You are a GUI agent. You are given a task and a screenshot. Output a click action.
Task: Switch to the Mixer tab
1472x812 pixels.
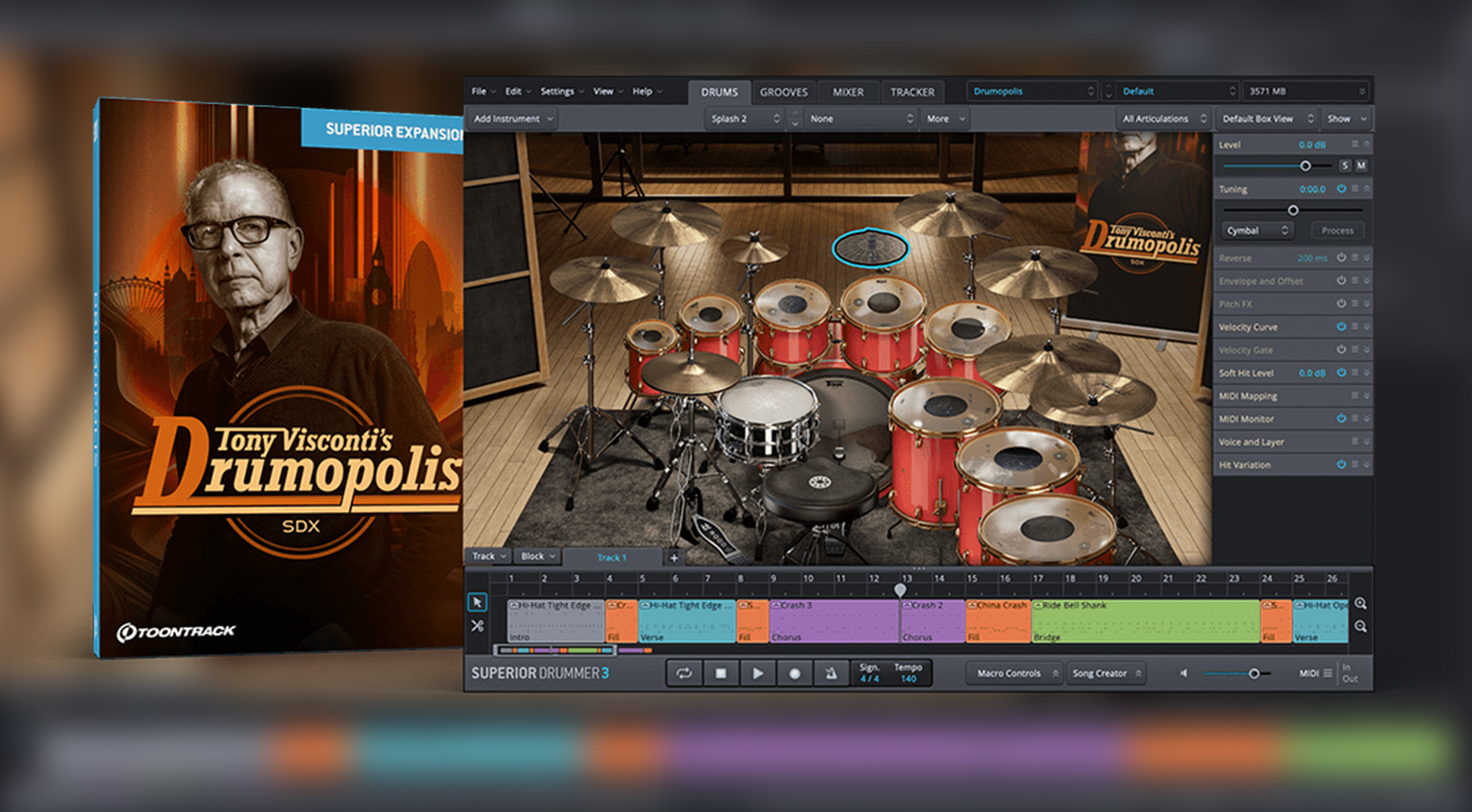point(848,93)
